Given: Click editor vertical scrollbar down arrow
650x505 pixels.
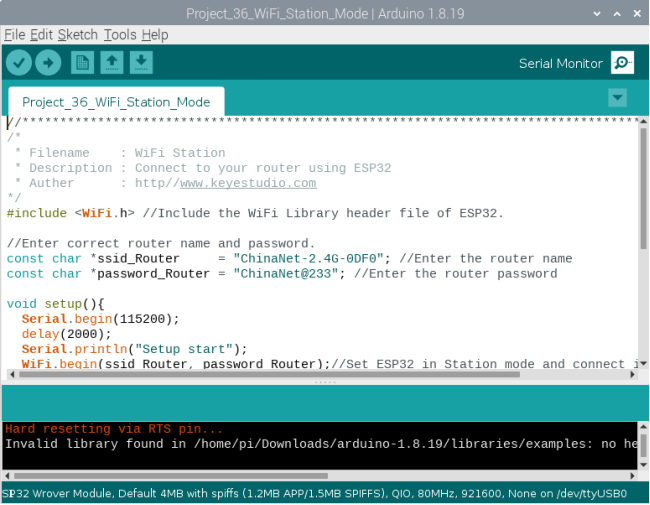Looking at the screenshot, I should coord(643,363).
